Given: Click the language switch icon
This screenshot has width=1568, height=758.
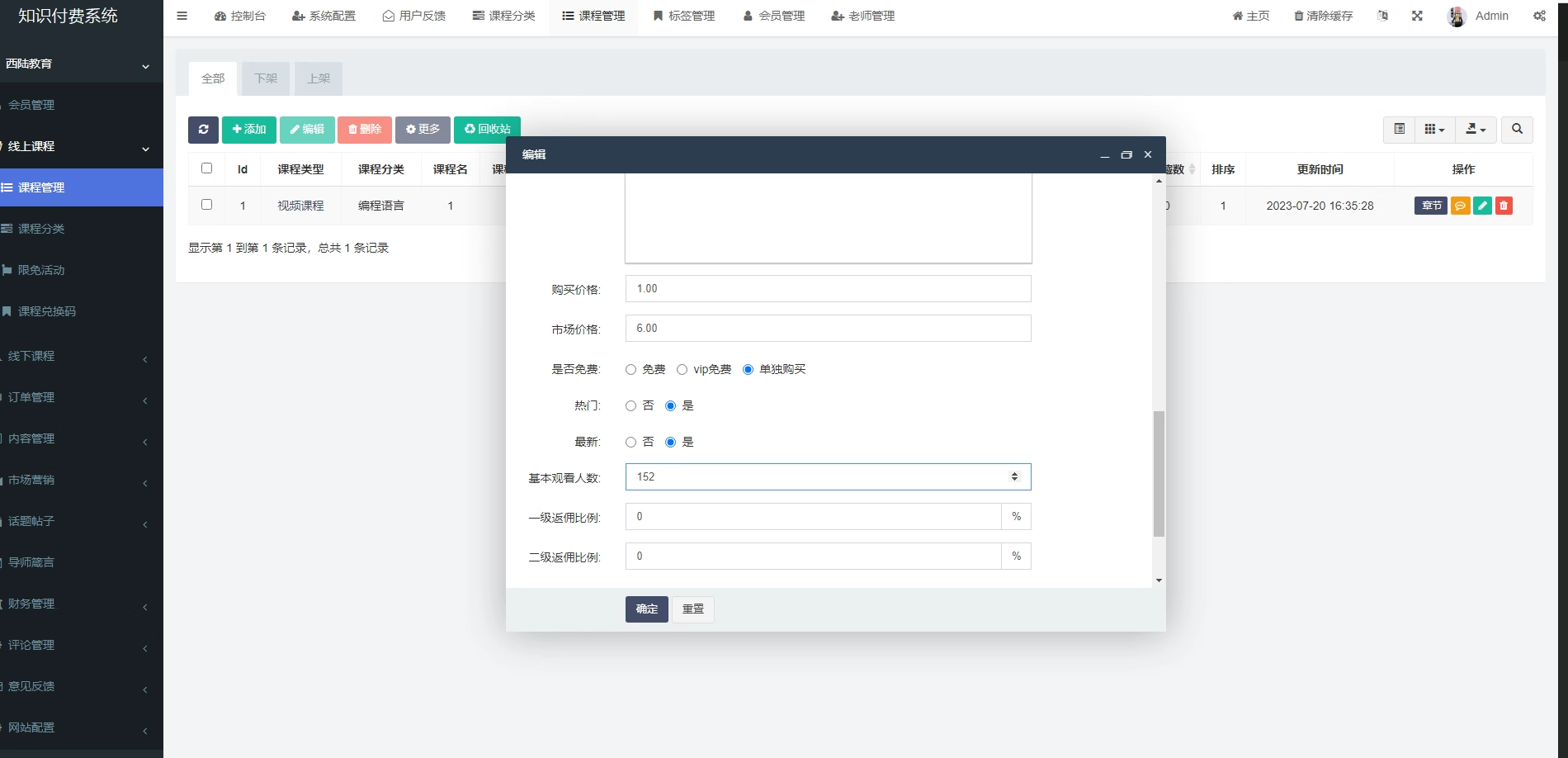Looking at the screenshot, I should click(x=1383, y=16).
